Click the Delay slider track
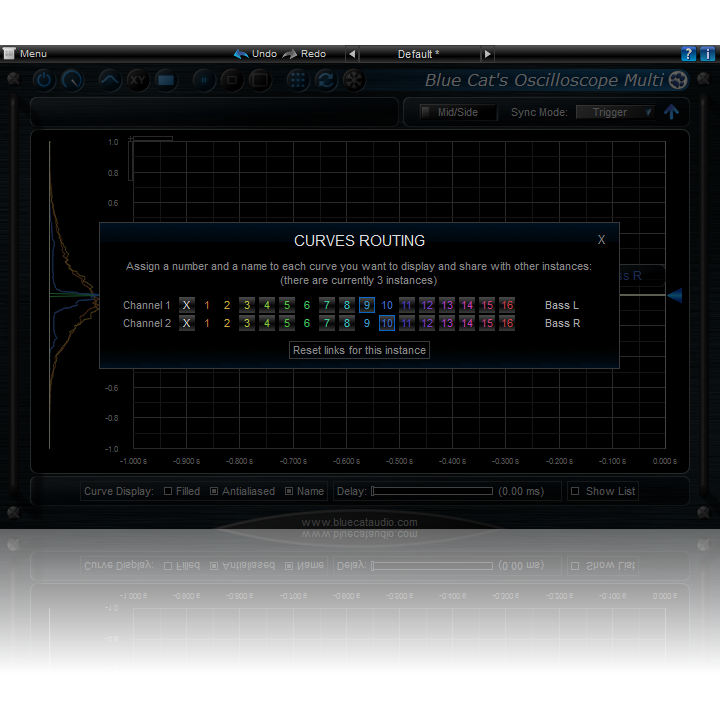The image size is (720, 720). coord(432,491)
